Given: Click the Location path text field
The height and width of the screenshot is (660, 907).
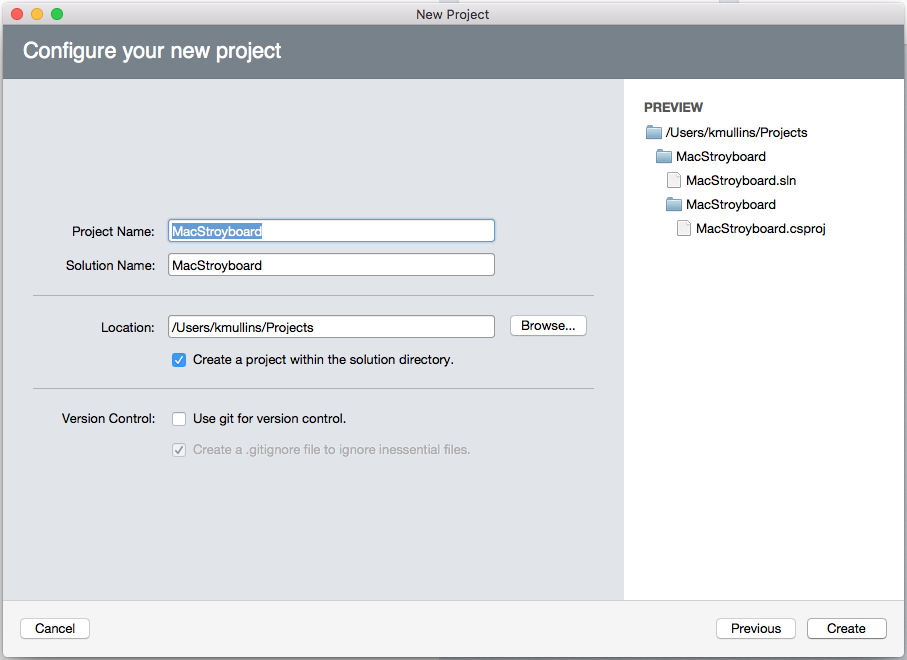Looking at the screenshot, I should tap(330, 326).
